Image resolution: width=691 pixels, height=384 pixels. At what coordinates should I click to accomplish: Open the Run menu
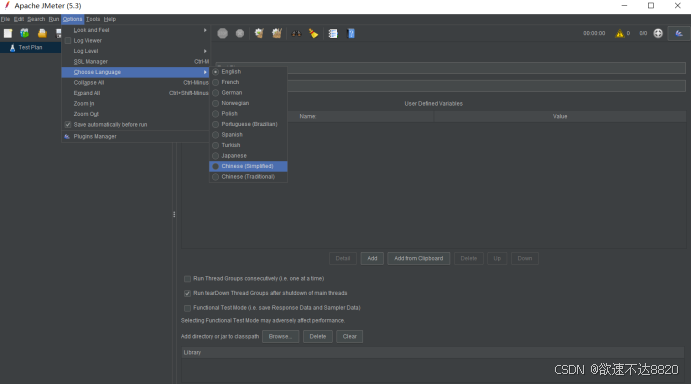(x=54, y=19)
